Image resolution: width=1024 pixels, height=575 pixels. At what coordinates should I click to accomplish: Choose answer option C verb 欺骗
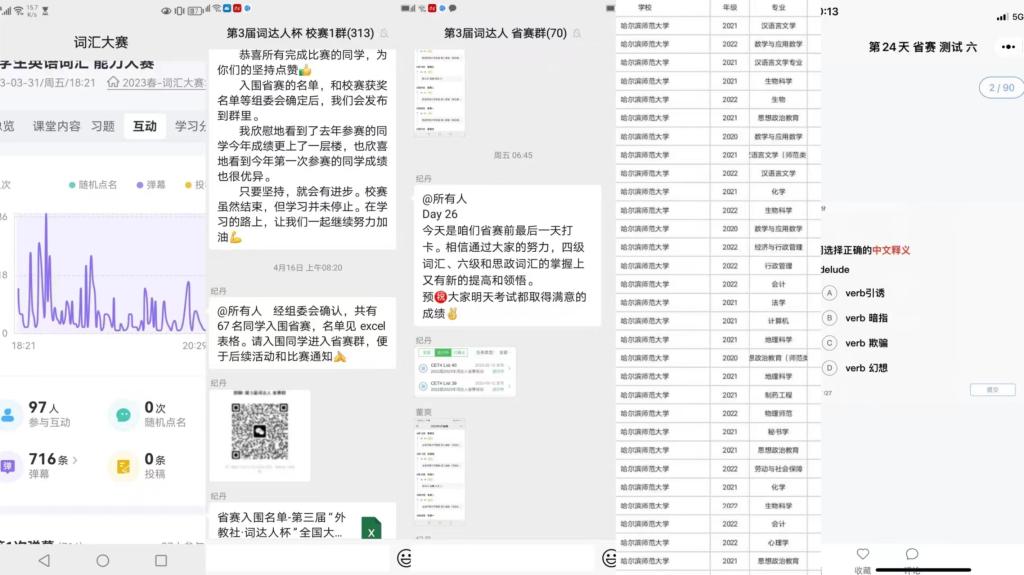[x=829, y=343]
